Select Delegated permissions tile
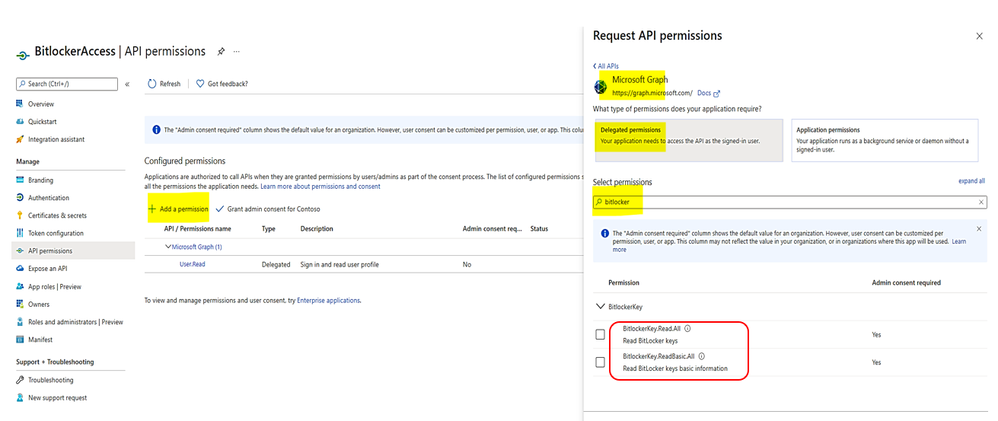998x421 pixels. click(x=689, y=140)
